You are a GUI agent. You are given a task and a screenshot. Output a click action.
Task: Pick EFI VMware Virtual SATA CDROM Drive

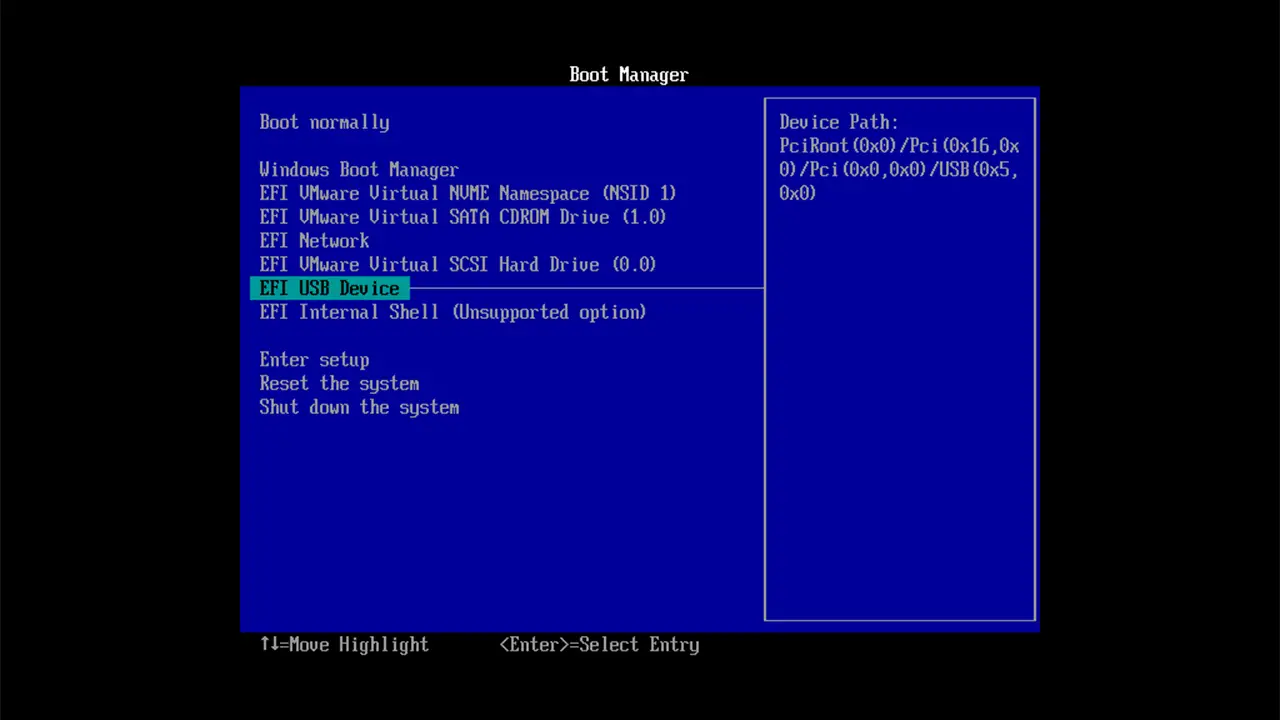[x=463, y=217]
